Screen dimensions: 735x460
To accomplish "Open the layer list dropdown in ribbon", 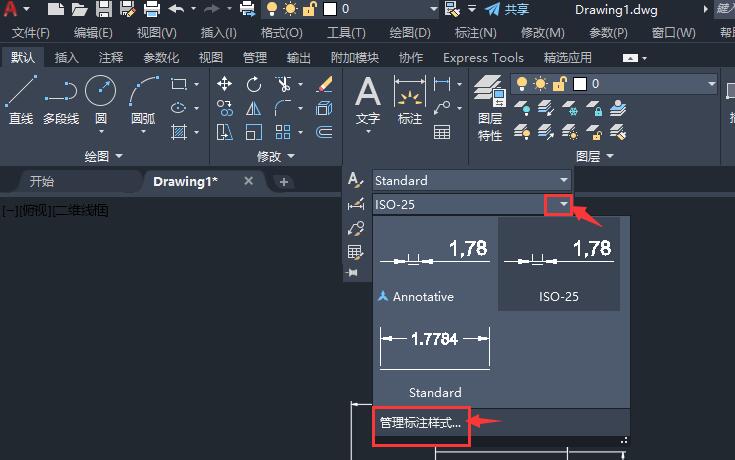I will coord(712,84).
